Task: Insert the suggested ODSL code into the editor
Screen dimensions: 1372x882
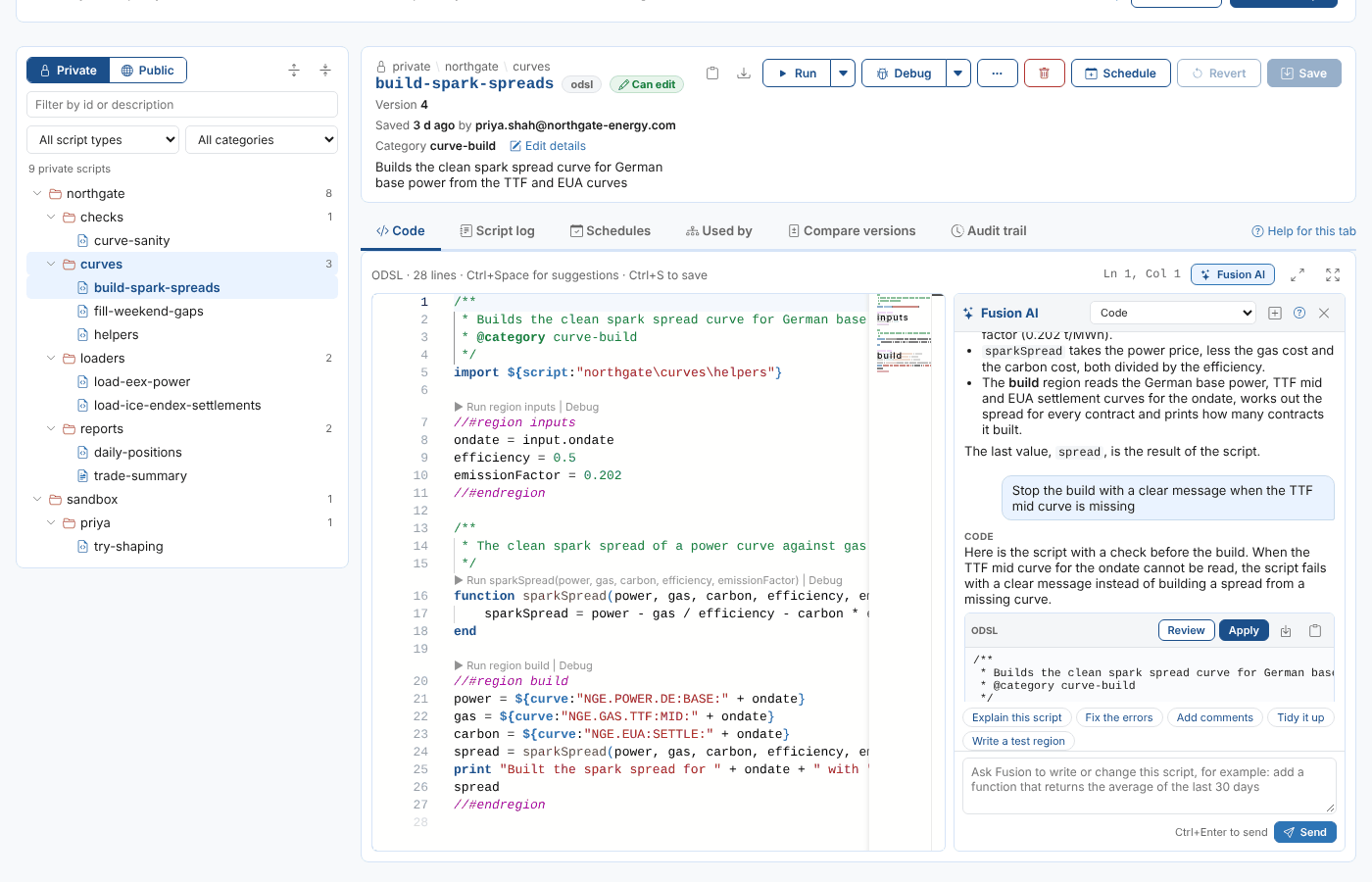Action: pyautogui.click(x=1286, y=631)
